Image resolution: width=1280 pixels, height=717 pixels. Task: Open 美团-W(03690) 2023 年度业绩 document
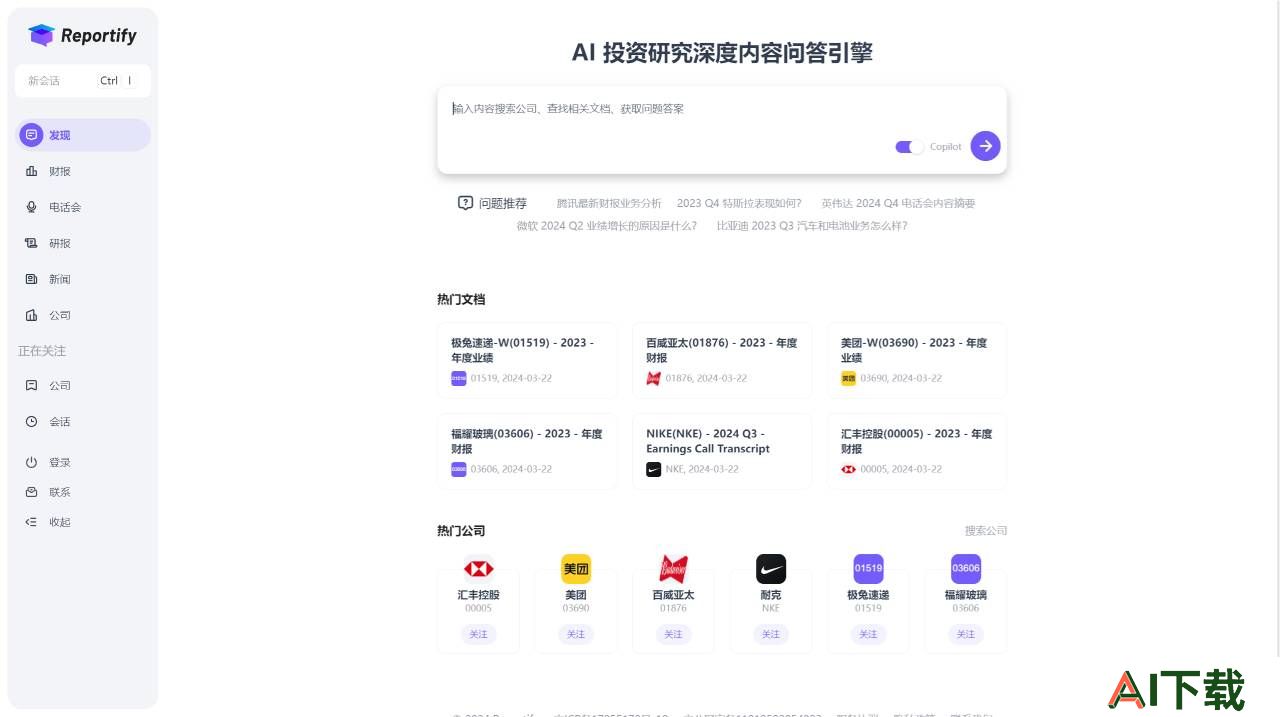coord(917,361)
